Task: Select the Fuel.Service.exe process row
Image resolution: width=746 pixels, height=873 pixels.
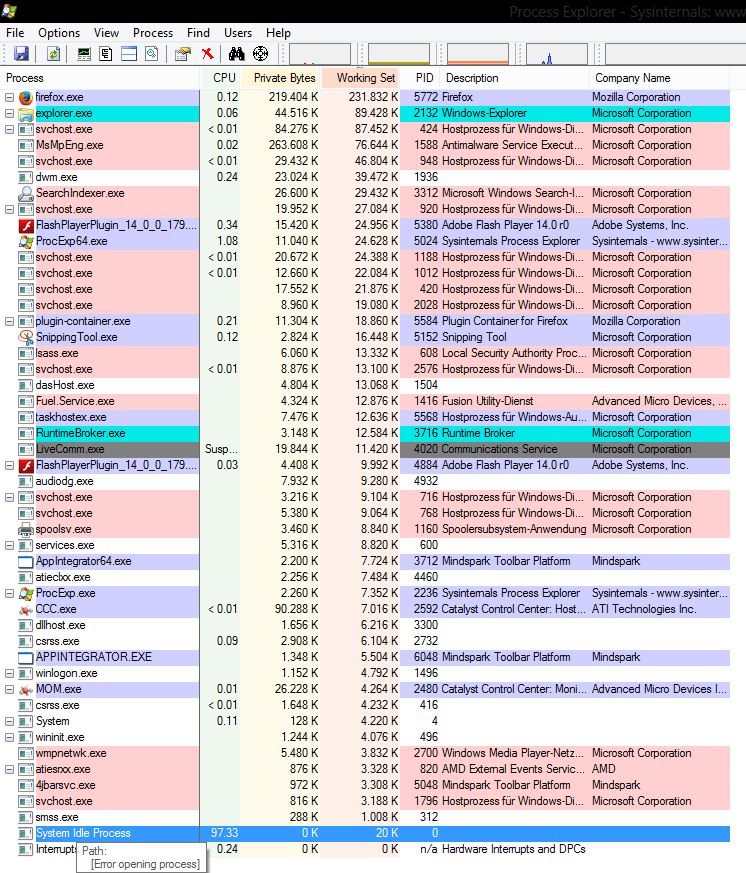Action: [x=365, y=401]
